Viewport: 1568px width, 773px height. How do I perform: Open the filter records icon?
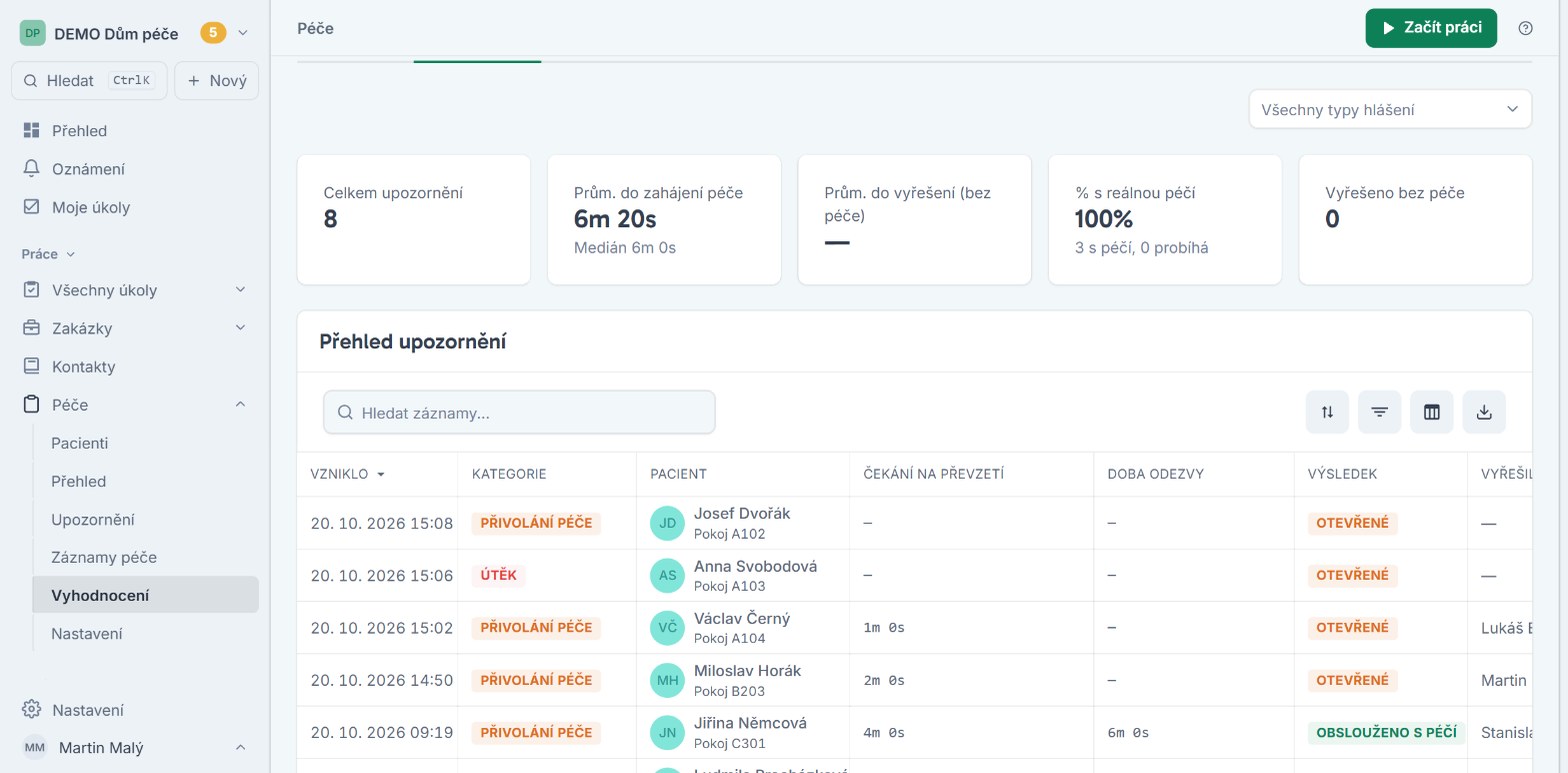click(x=1379, y=412)
